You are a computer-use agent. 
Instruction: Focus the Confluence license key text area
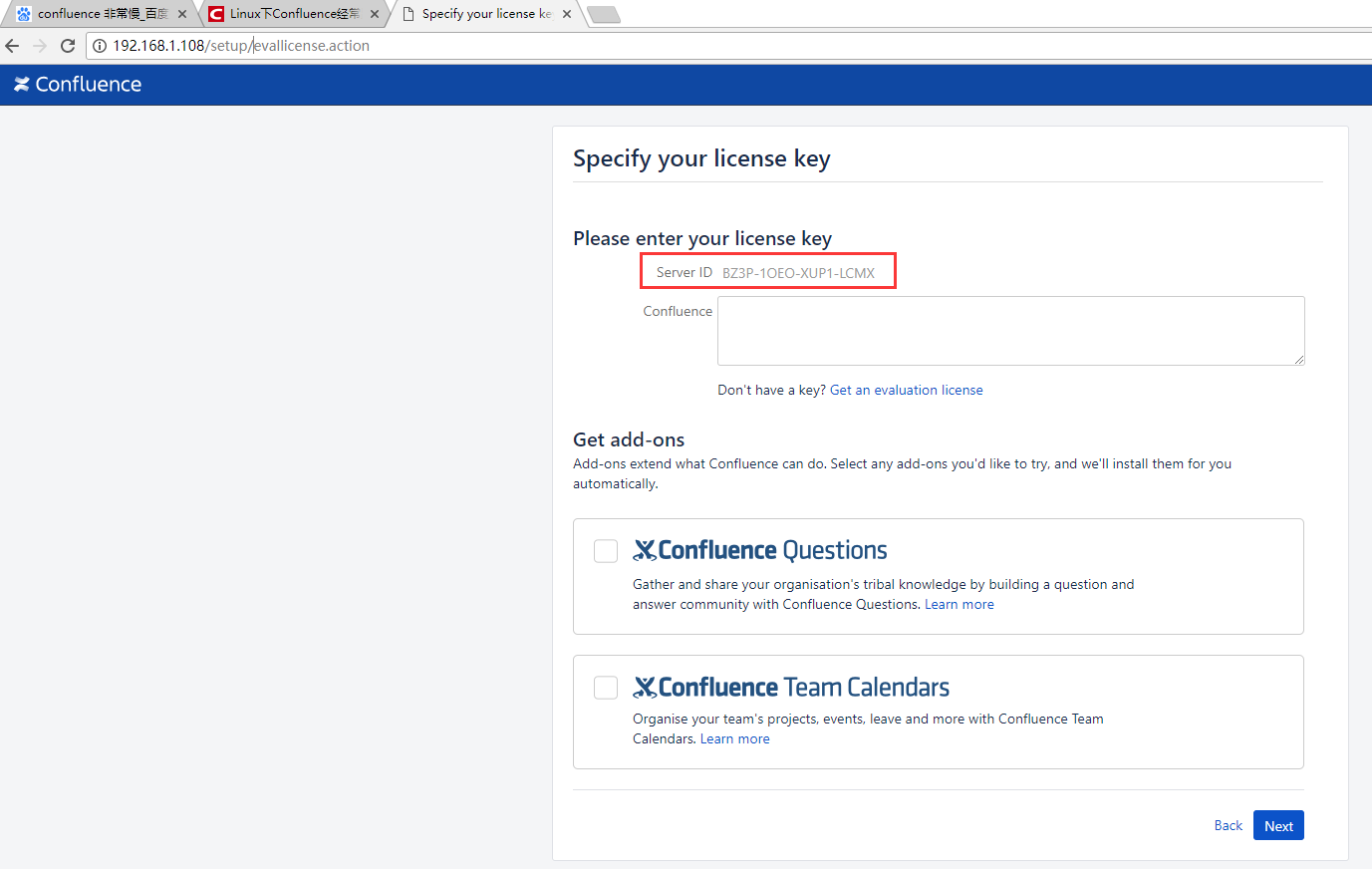(x=1011, y=331)
